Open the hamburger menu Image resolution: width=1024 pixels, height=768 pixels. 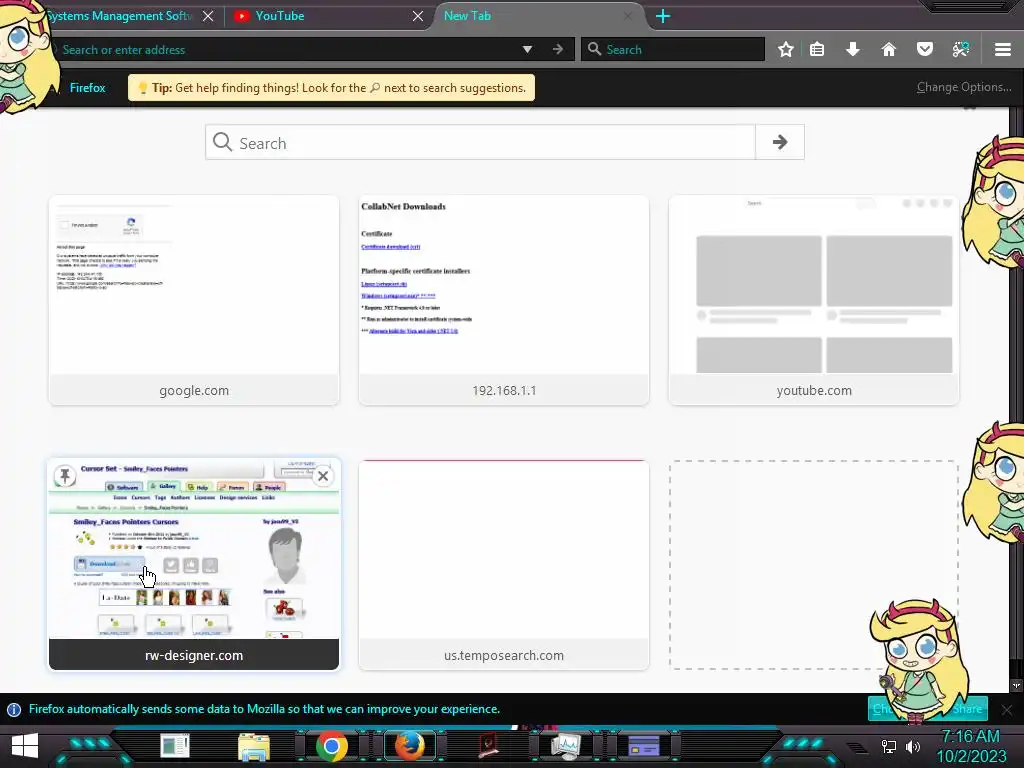[x=1003, y=50]
